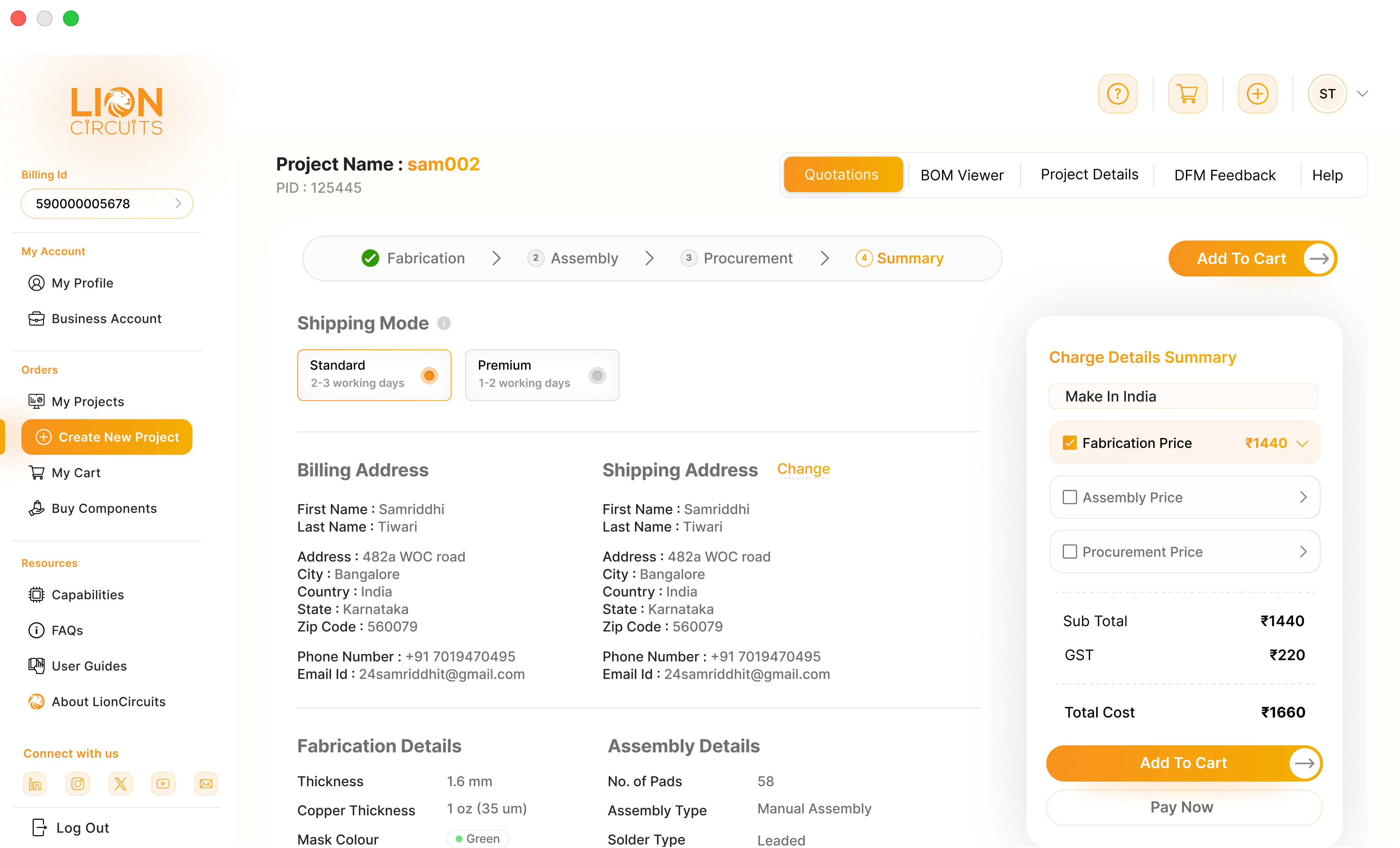Open LionCircuits LinkedIn page
This screenshot has height=848, width=1400.
pos(35,784)
